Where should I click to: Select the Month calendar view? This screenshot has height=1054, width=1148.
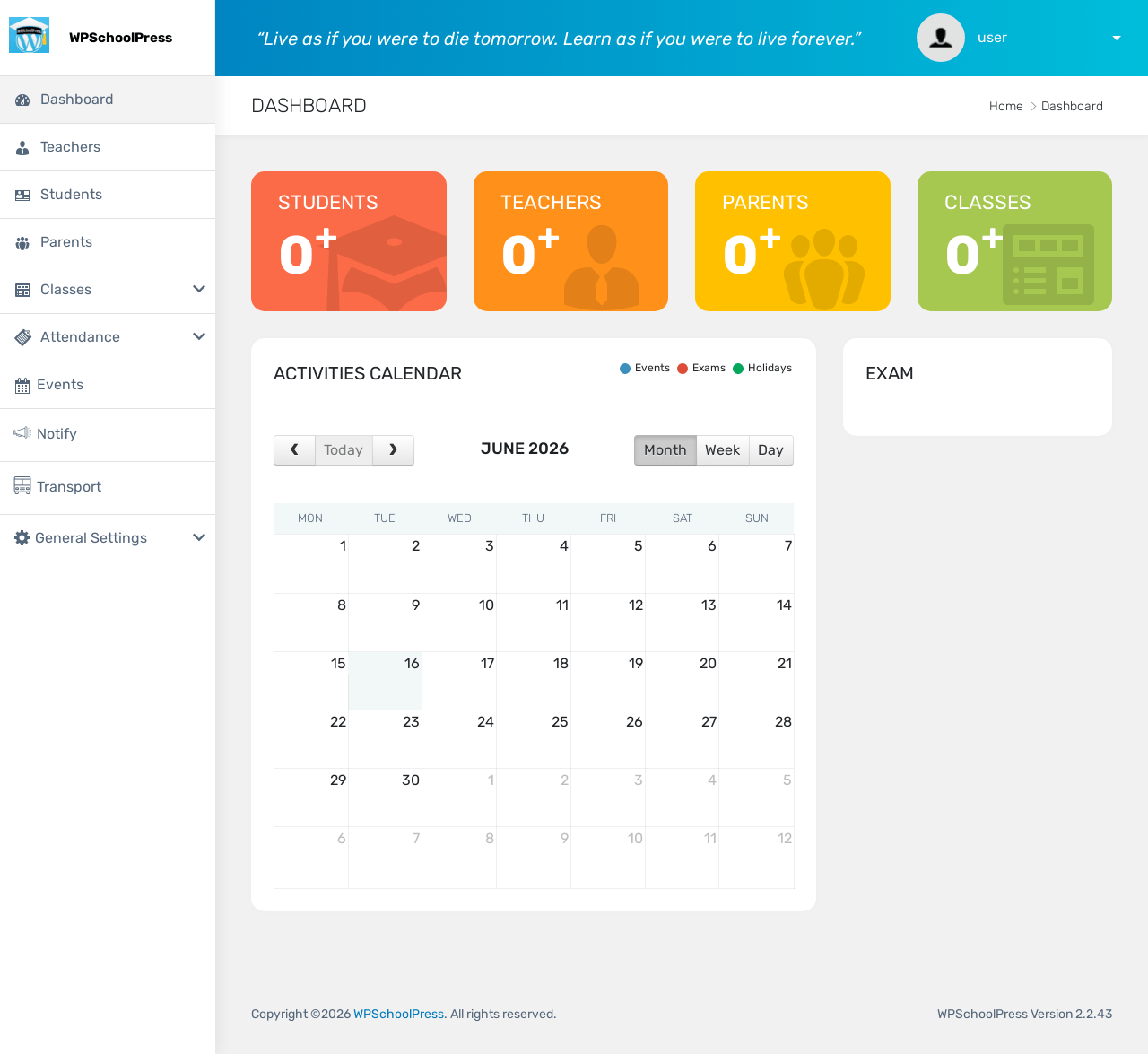(665, 450)
